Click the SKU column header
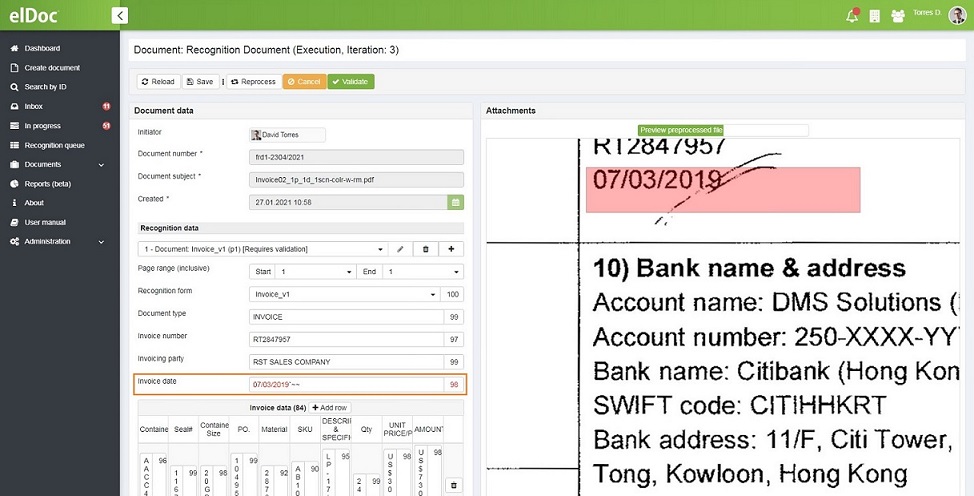 pyautogui.click(x=305, y=429)
